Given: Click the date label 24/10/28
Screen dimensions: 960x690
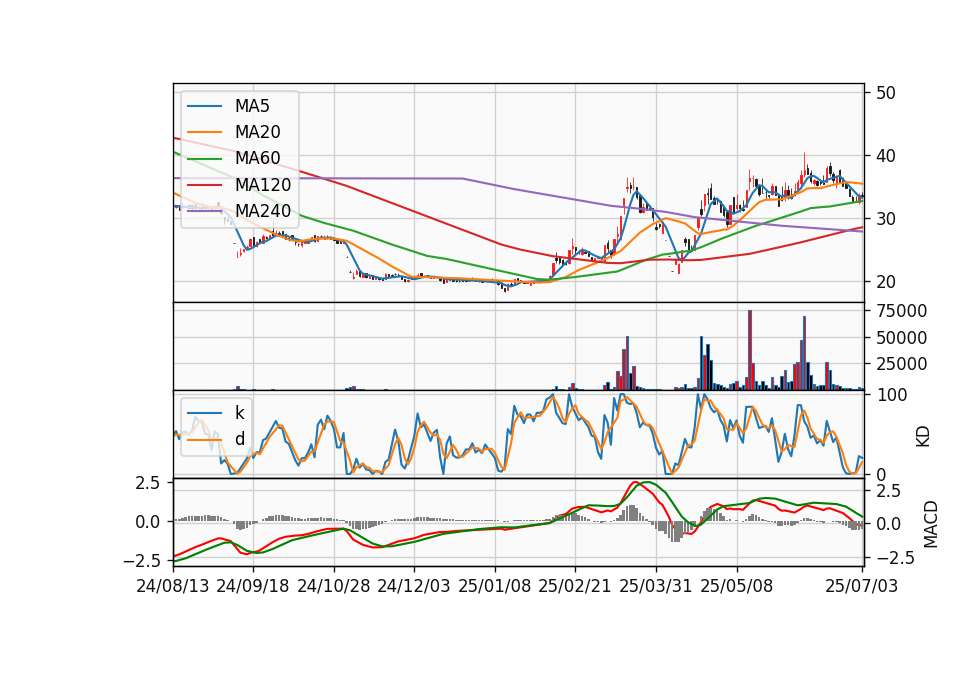Looking at the screenshot, I should (x=334, y=586).
